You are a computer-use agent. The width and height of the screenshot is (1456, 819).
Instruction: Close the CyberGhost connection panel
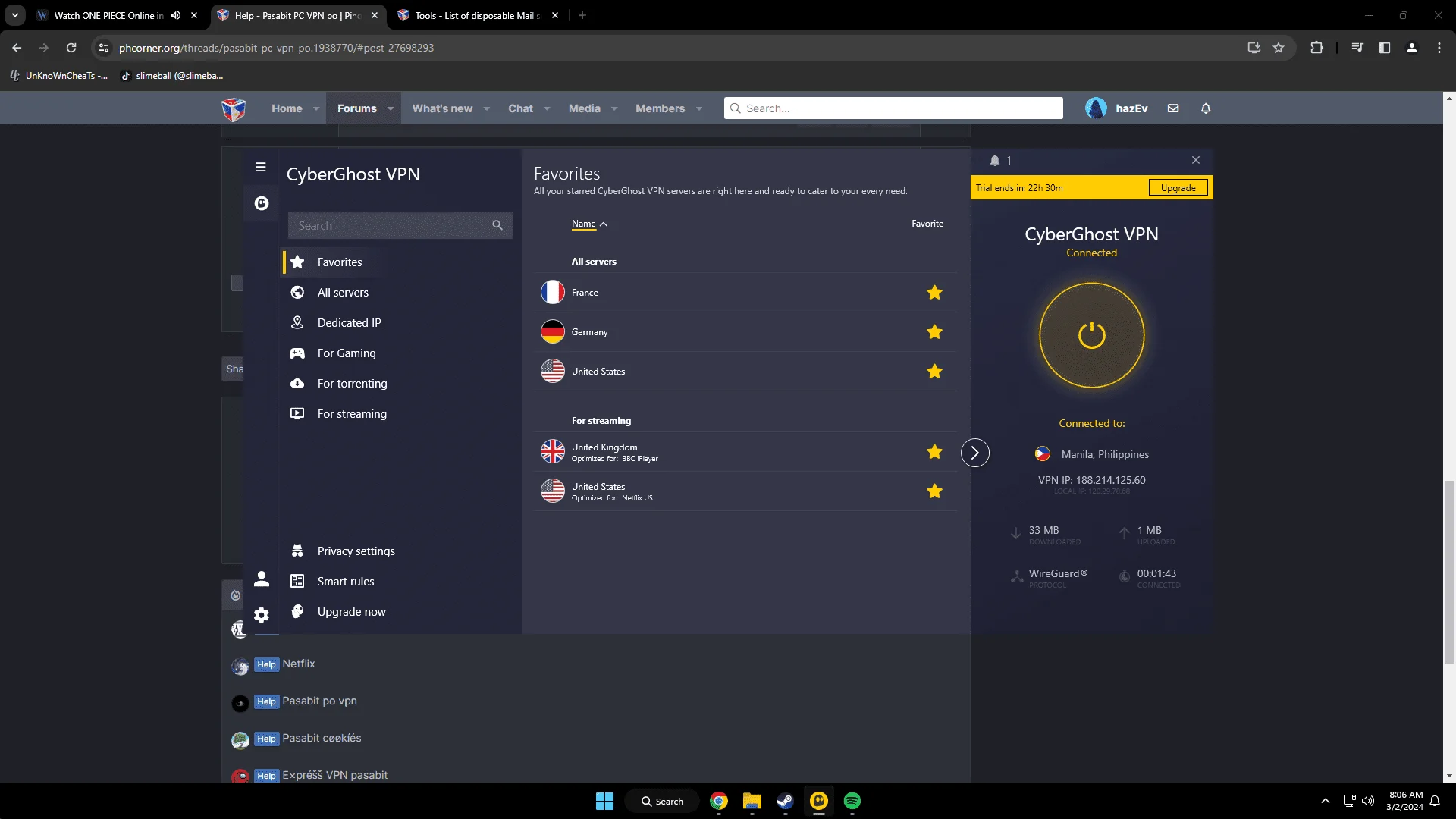coord(1196,160)
